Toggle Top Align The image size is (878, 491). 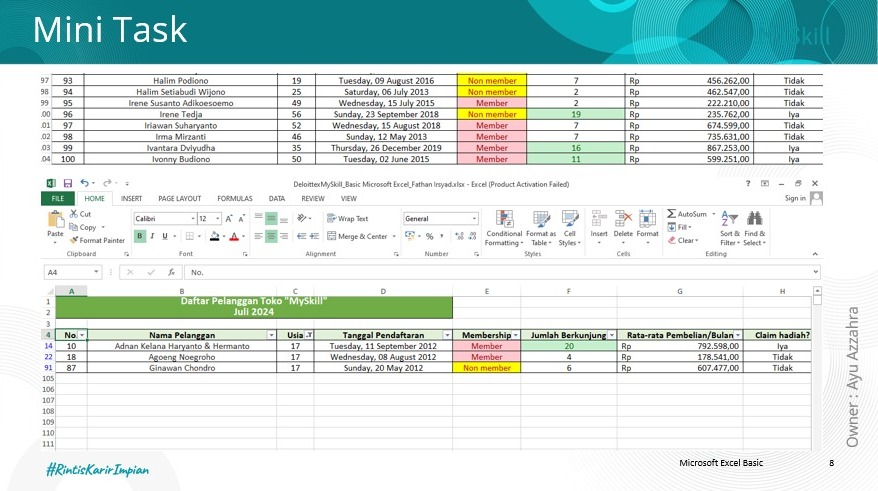(x=258, y=218)
